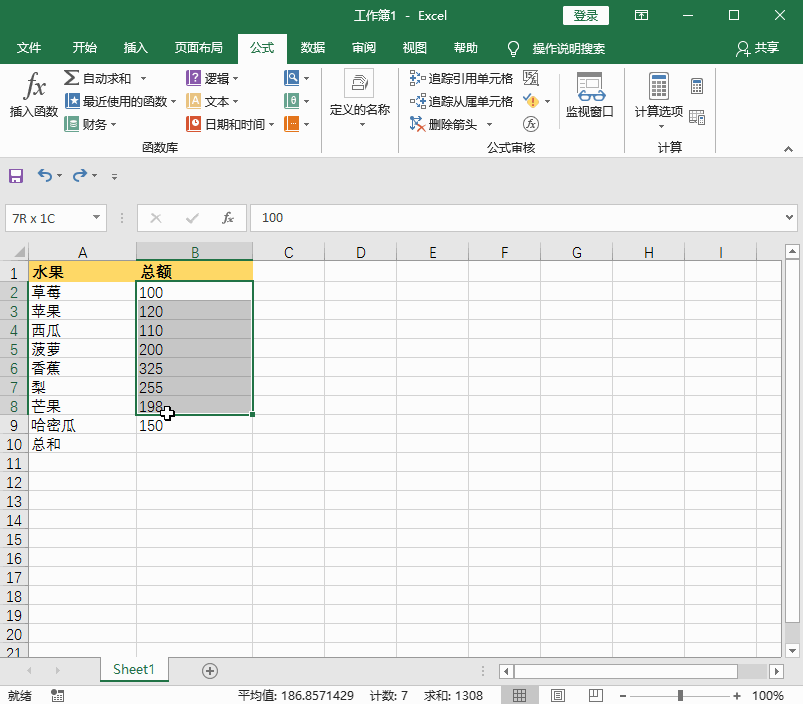Open the Watch Window

[589, 95]
